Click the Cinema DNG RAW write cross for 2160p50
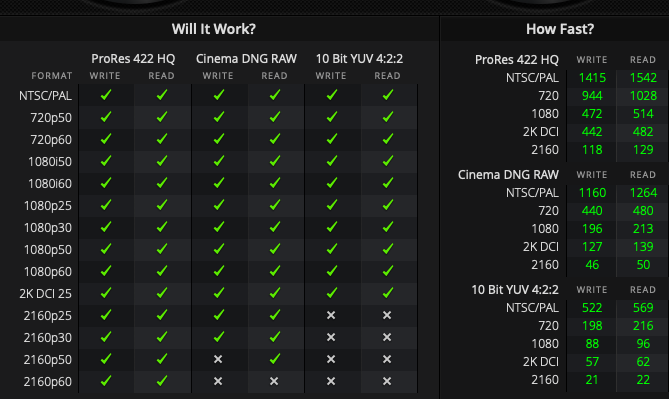 218,359
